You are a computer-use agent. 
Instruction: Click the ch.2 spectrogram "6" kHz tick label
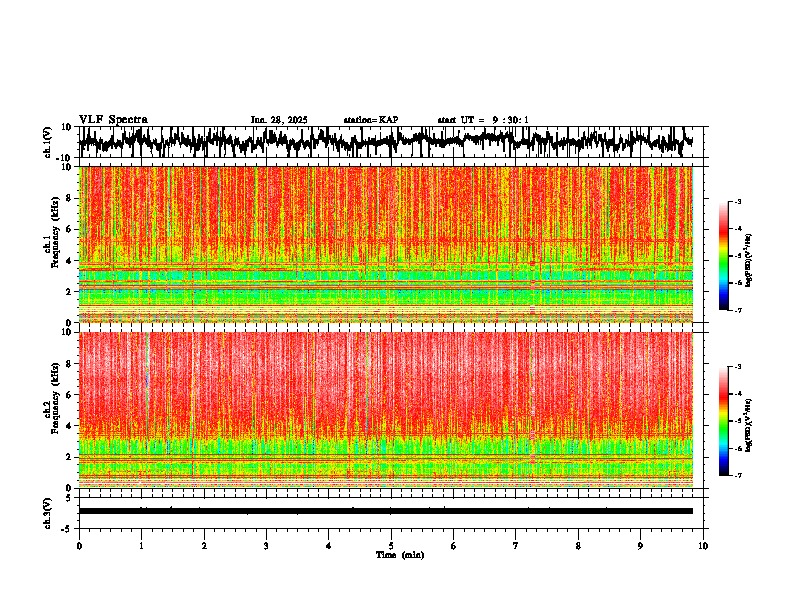tap(69, 395)
